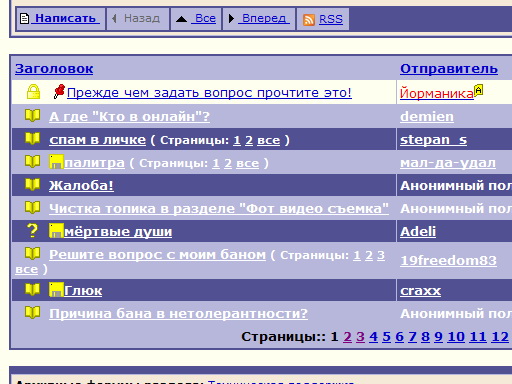Open user profile stepan_s
This screenshot has height=384, width=512.
(x=433, y=140)
